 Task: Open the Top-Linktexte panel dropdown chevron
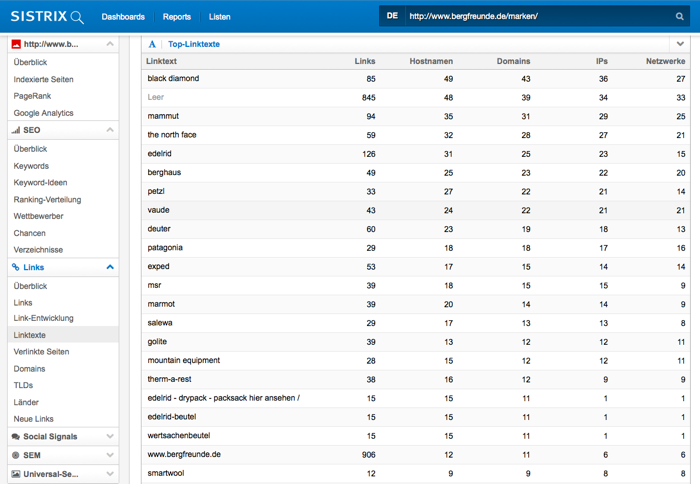point(681,44)
